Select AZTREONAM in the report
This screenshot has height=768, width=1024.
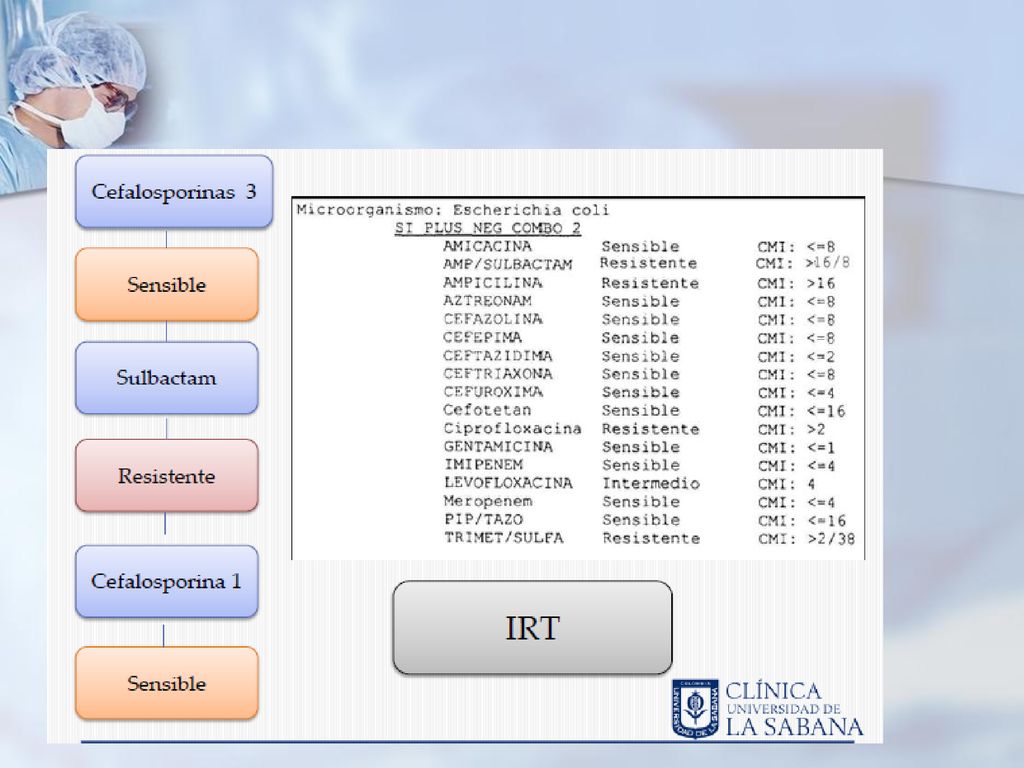[x=487, y=301]
